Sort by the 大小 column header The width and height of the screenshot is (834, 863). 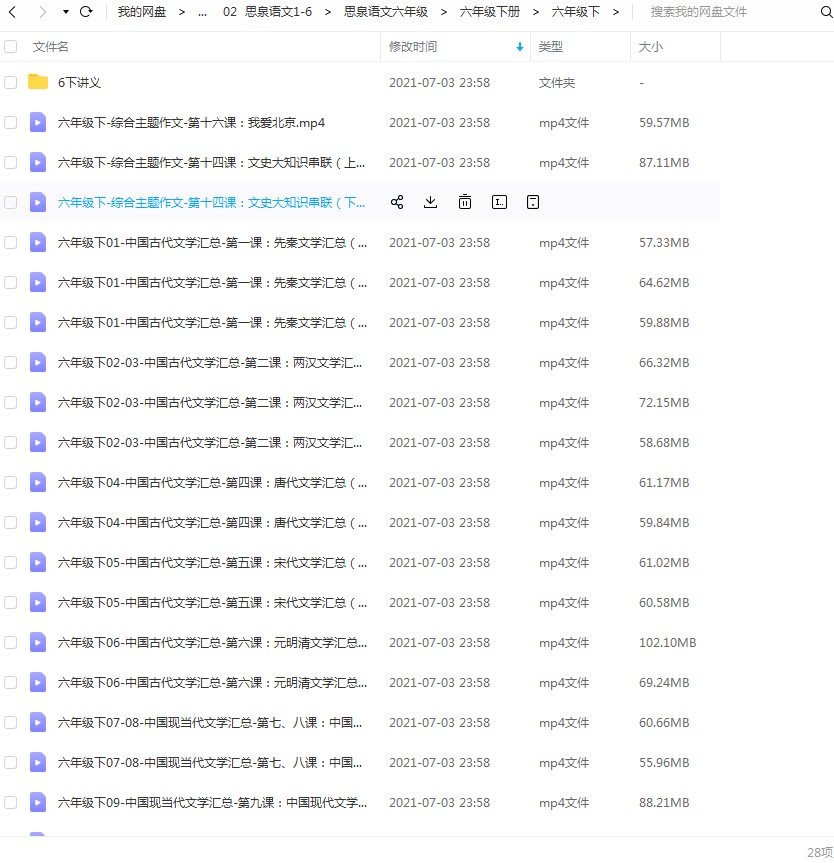pyautogui.click(x=651, y=47)
